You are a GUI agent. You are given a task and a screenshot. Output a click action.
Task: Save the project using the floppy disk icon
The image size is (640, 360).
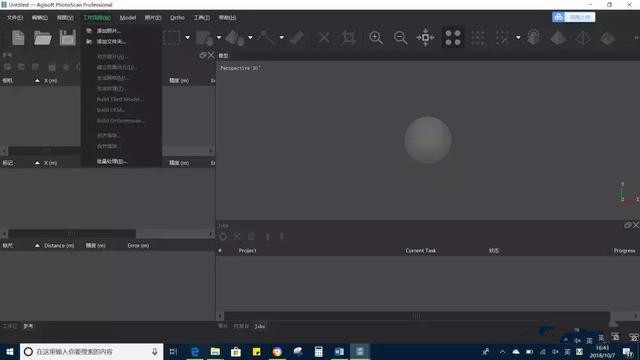pos(67,38)
